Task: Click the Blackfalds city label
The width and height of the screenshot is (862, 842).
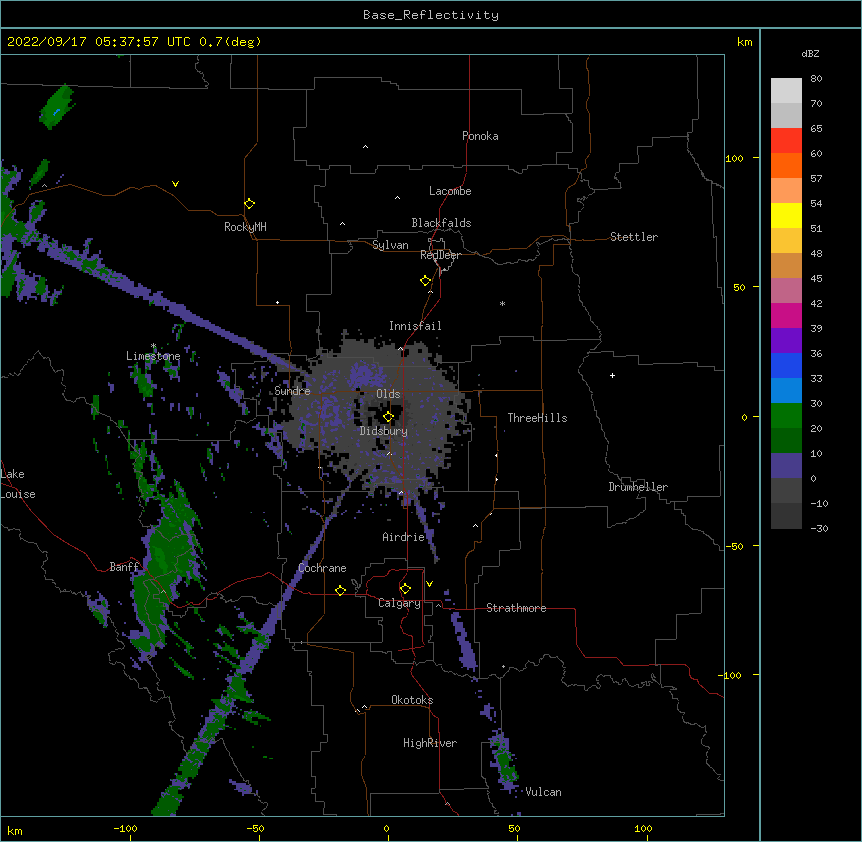Action: tap(441, 223)
